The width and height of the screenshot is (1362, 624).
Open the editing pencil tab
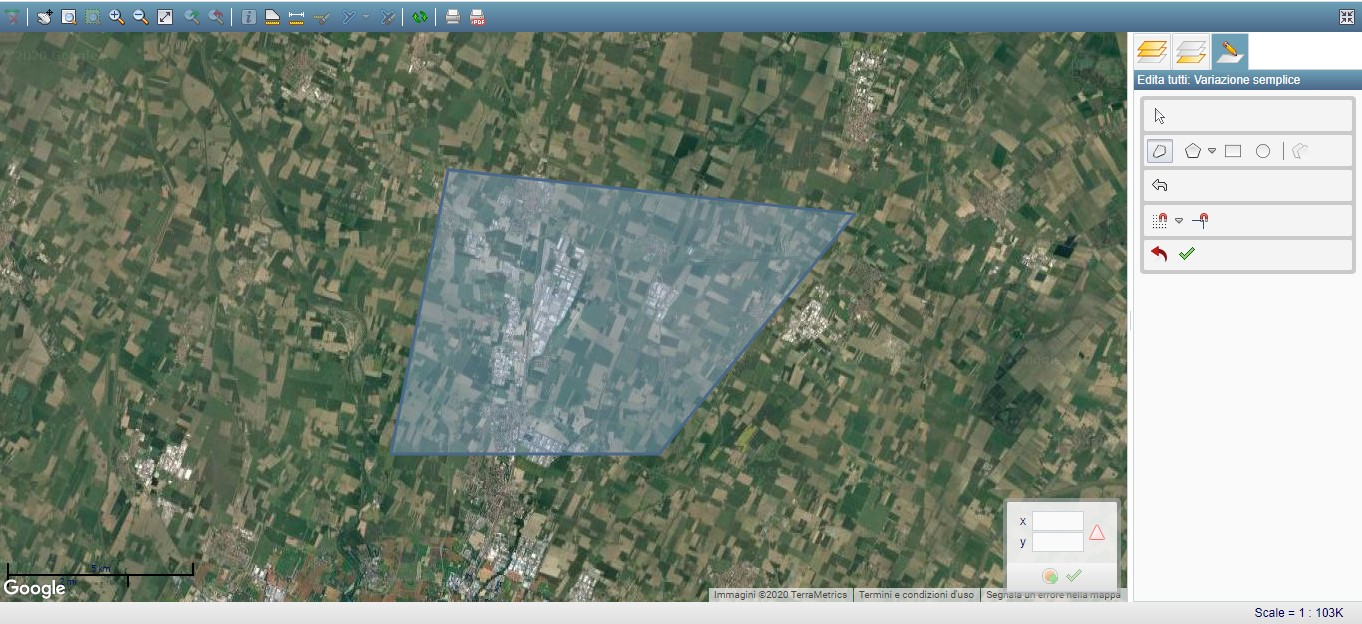[1229, 51]
